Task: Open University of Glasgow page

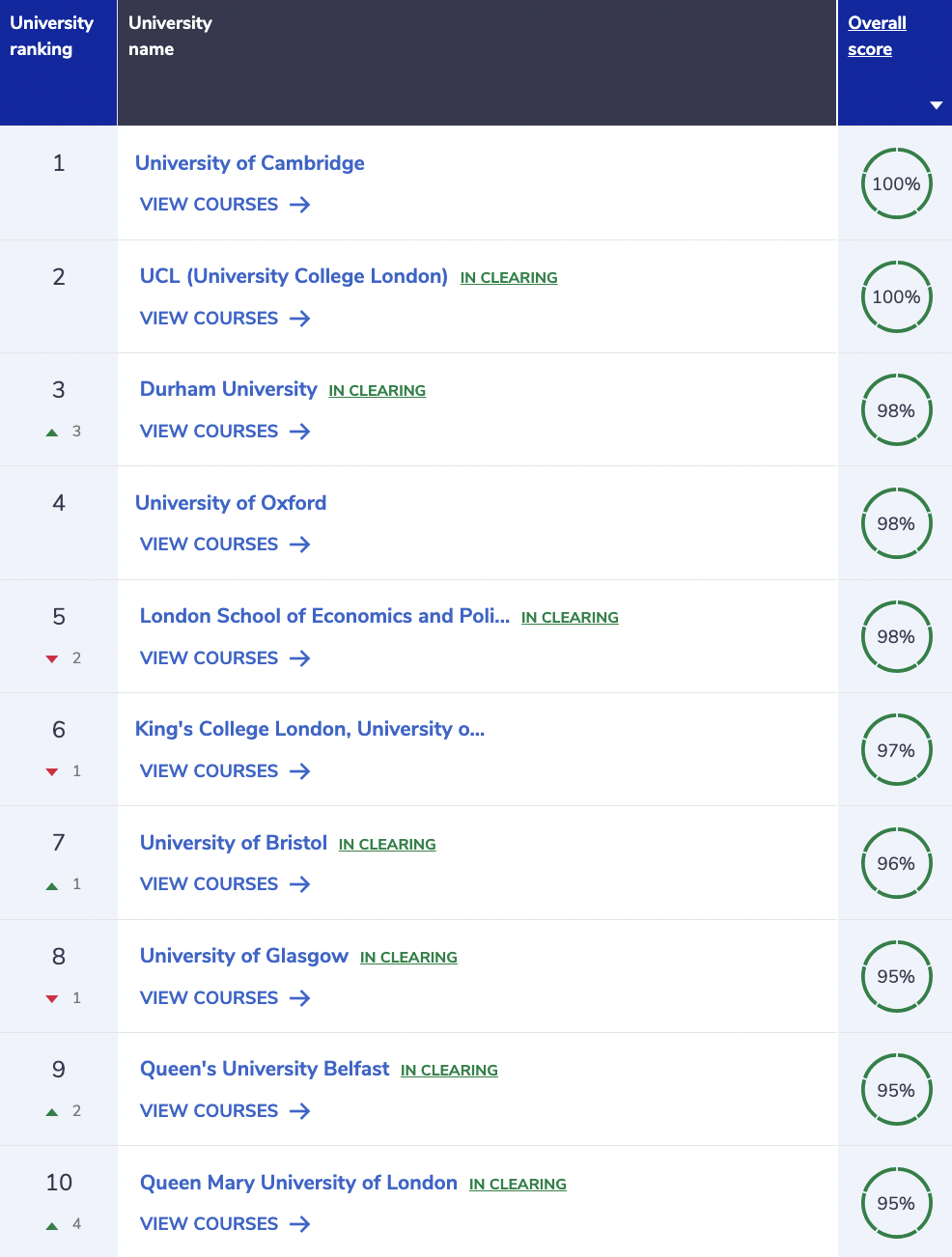Action: coord(244,956)
